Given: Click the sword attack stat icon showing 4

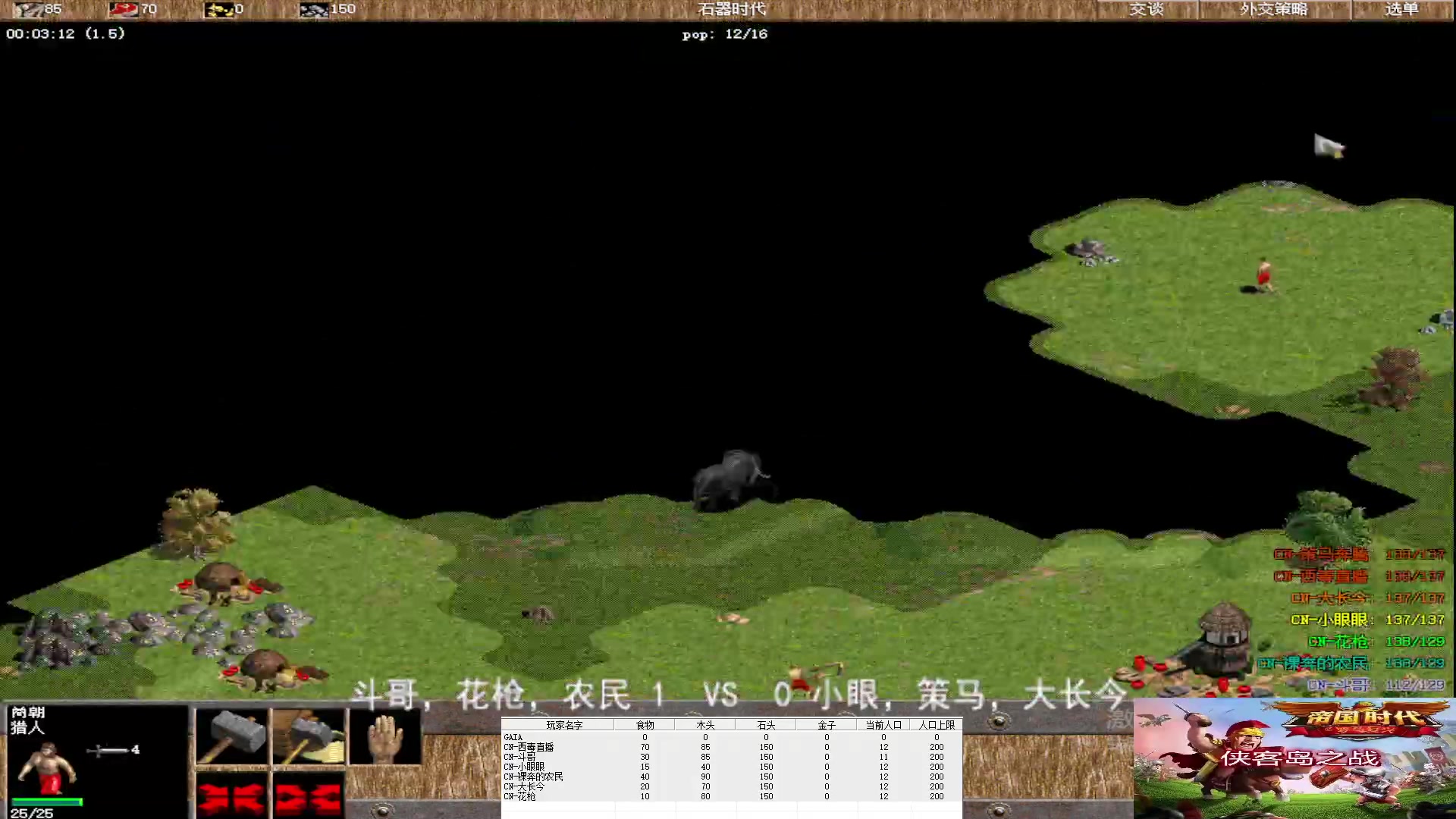Looking at the screenshot, I should click(108, 750).
